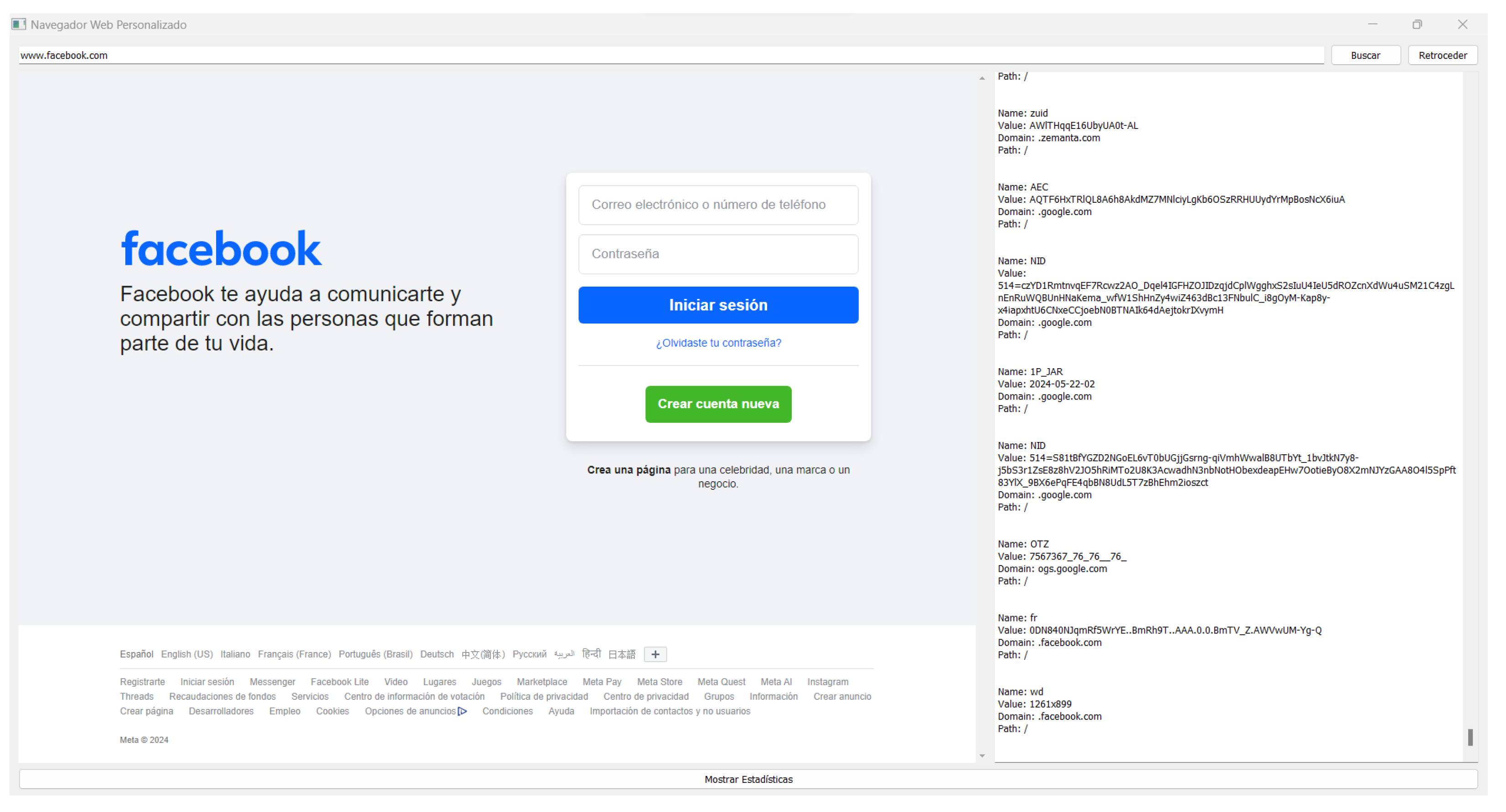Restore the window with maximize icon
The height and width of the screenshot is (812, 1506).
(x=1417, y=25)
